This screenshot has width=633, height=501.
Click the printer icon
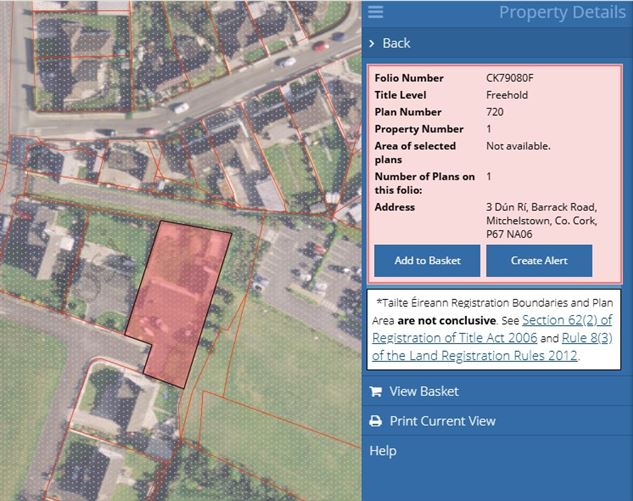point(375,421)
